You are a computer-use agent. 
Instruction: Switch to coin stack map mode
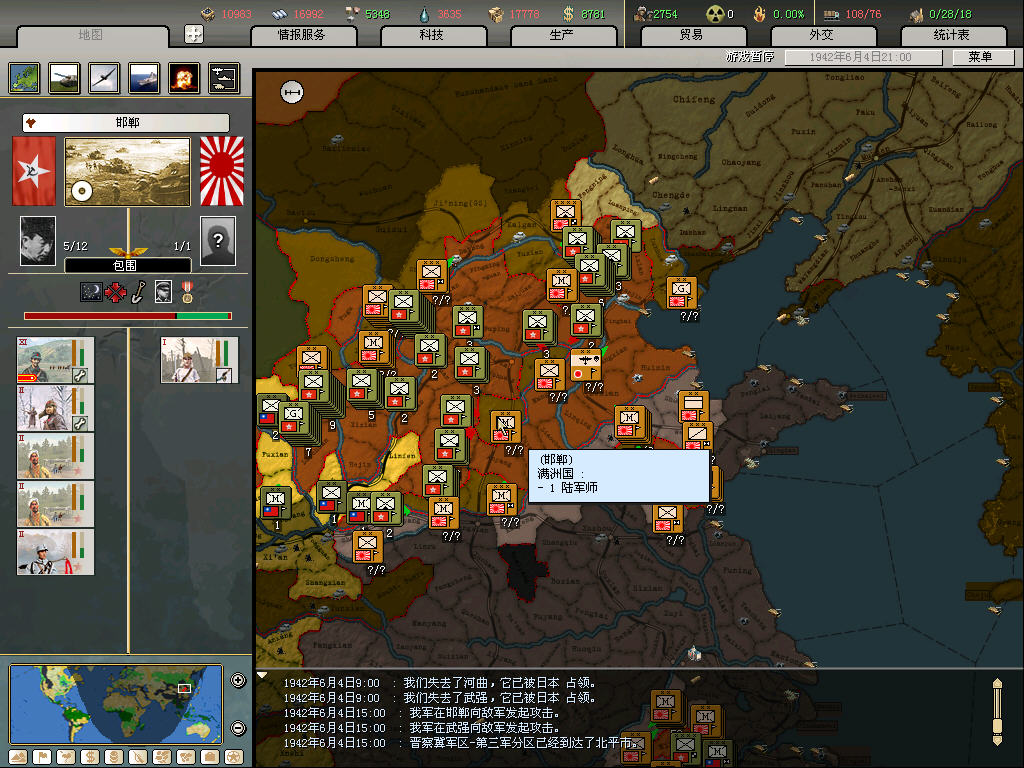(114, 757)
